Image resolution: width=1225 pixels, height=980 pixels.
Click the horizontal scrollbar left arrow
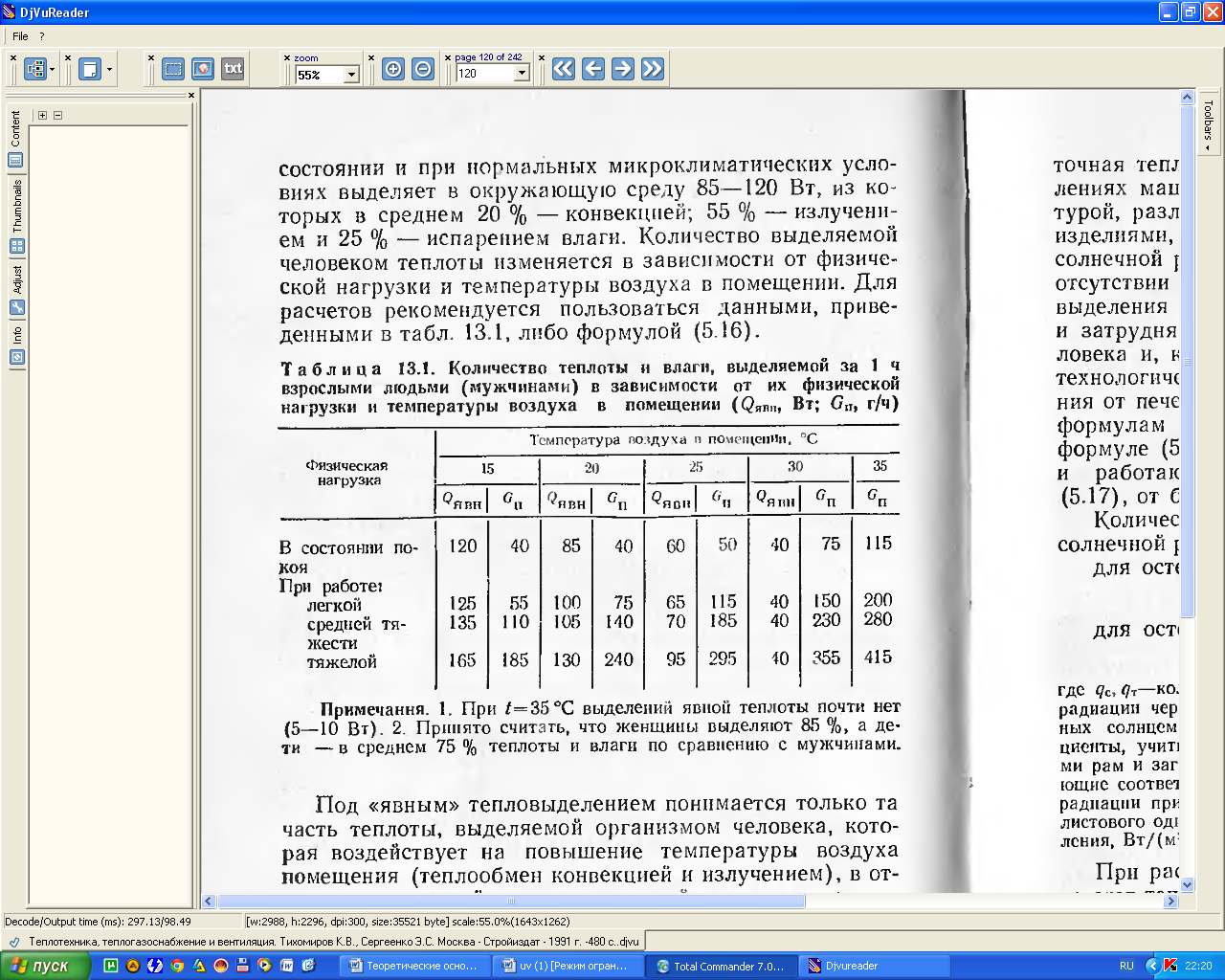[209, 902]
